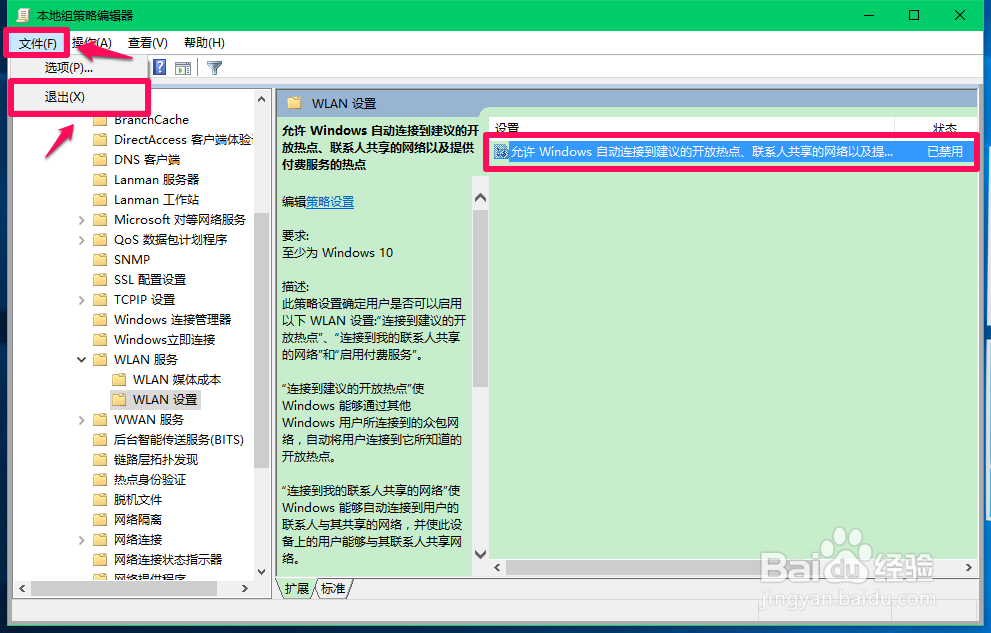Click the 热点身份验证 folder icon
Image resolution: width=991 pixels, height=633 pixels.
(x=100, y=479)
